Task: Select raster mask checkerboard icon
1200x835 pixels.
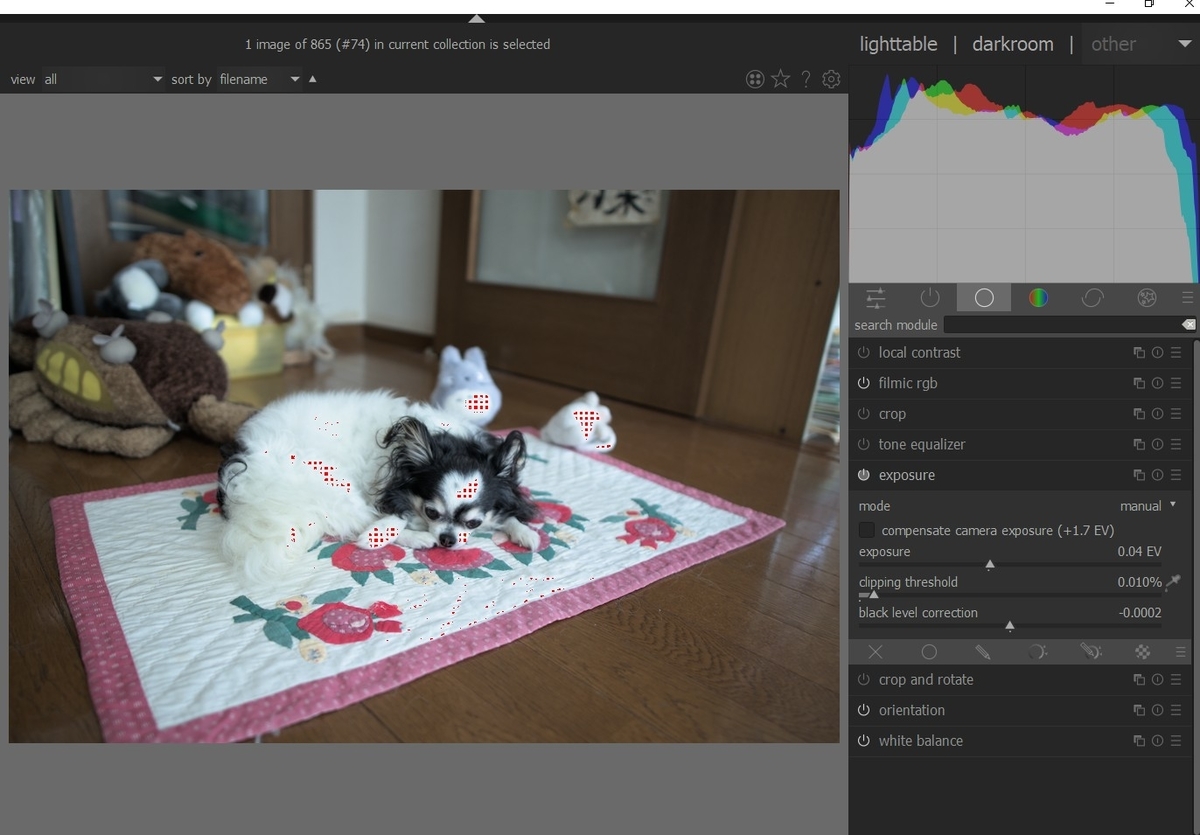Action: (1143, 652)
